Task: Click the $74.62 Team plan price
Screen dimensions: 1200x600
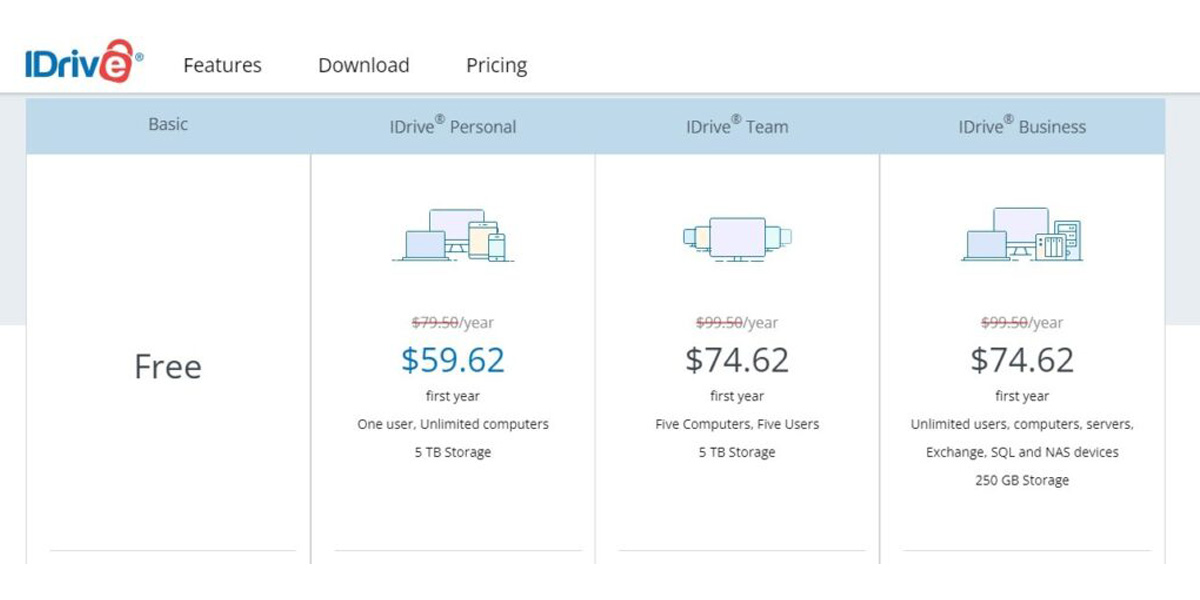Action: tap(737, 359)
